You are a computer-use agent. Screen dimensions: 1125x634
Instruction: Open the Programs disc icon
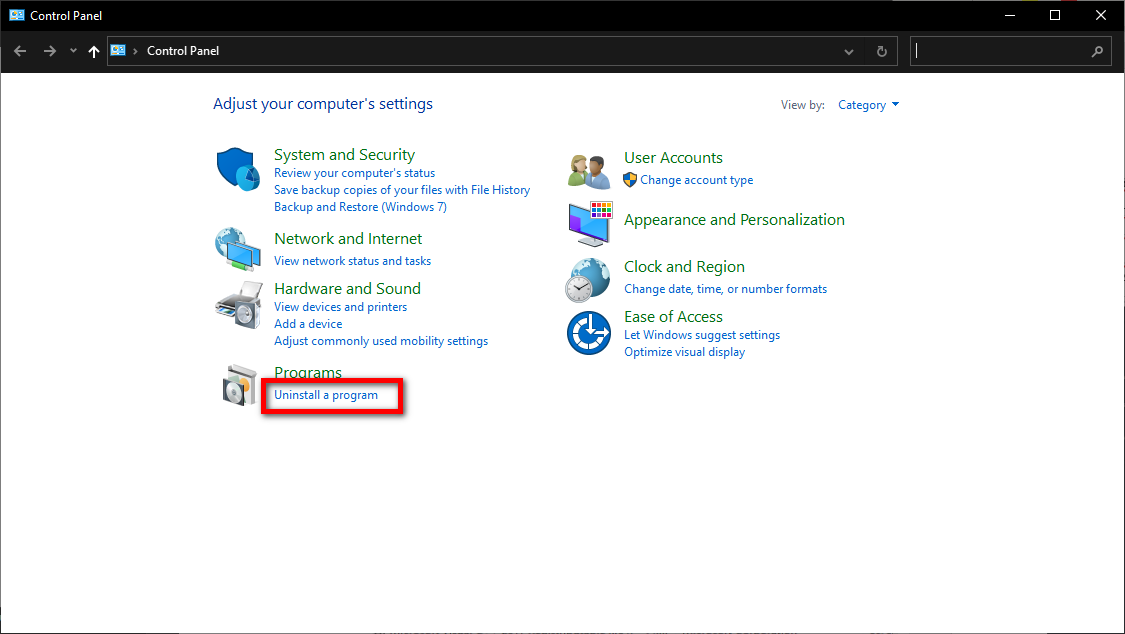tap(239, 385)
